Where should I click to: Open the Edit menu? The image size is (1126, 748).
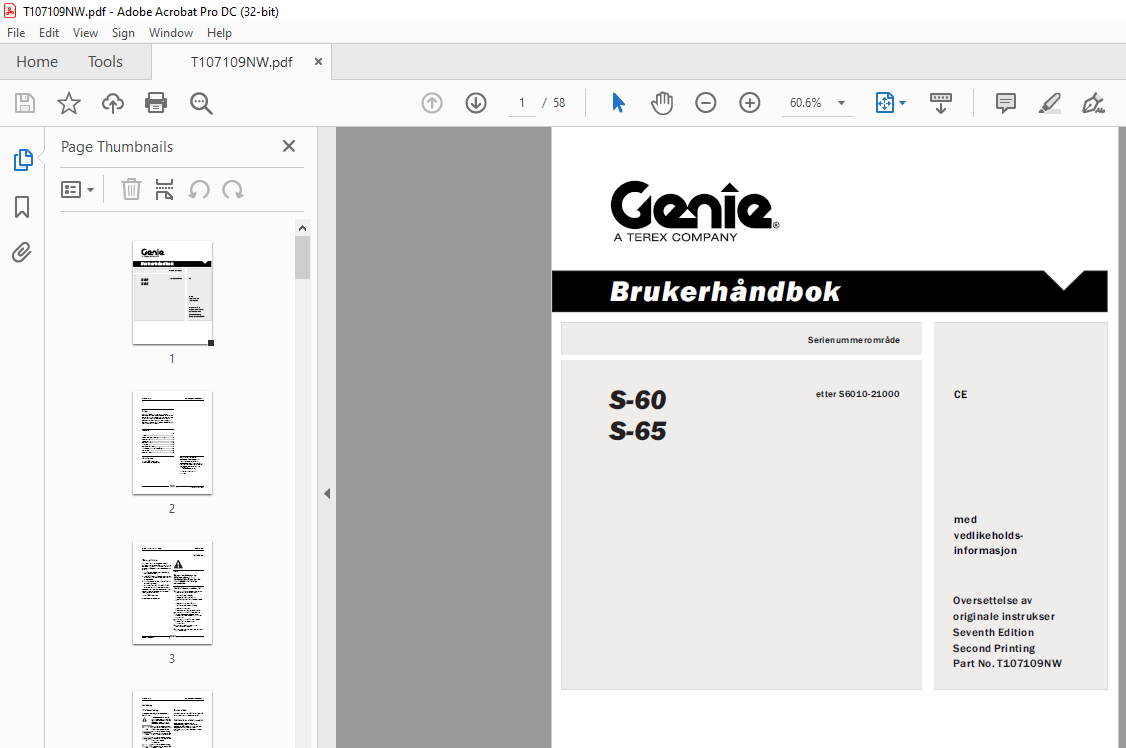[x=49, y=33]
